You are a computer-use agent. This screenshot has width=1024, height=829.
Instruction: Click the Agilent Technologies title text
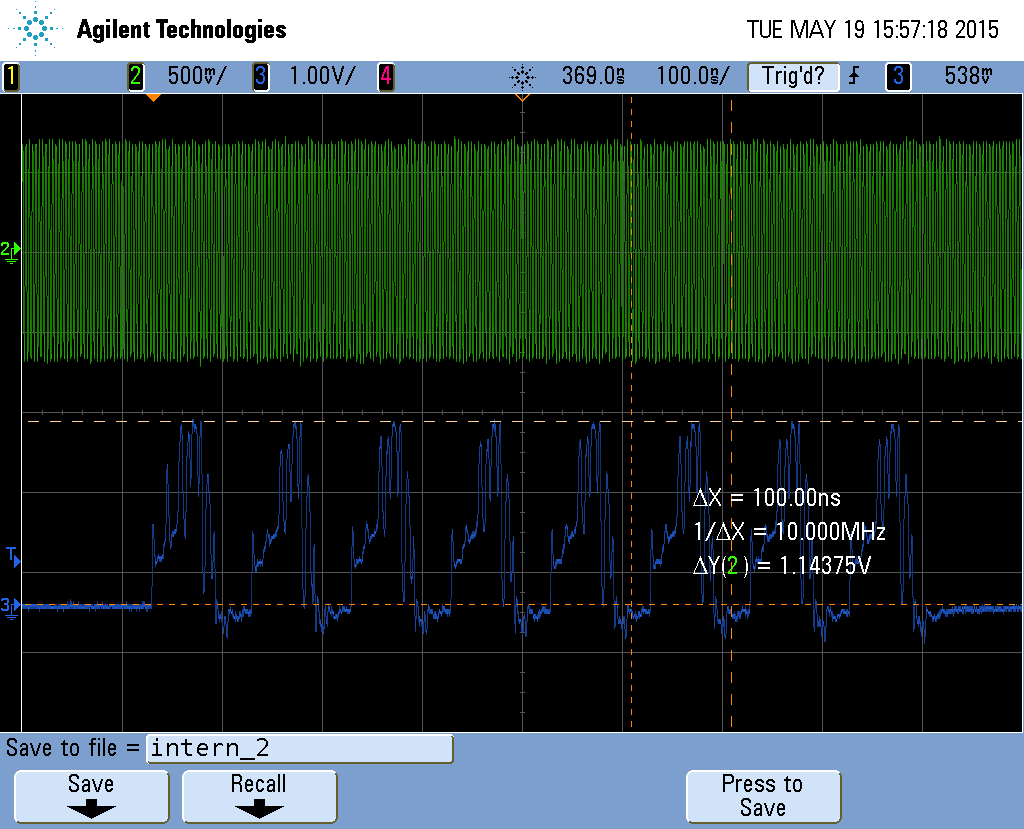tap(182, 29)
